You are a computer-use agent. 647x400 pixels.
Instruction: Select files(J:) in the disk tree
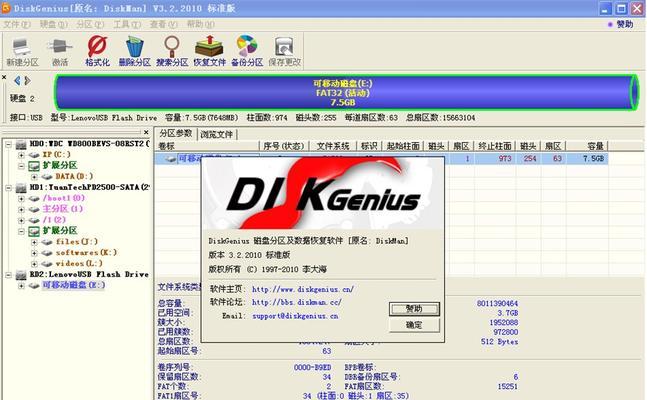tap(76, 241)
